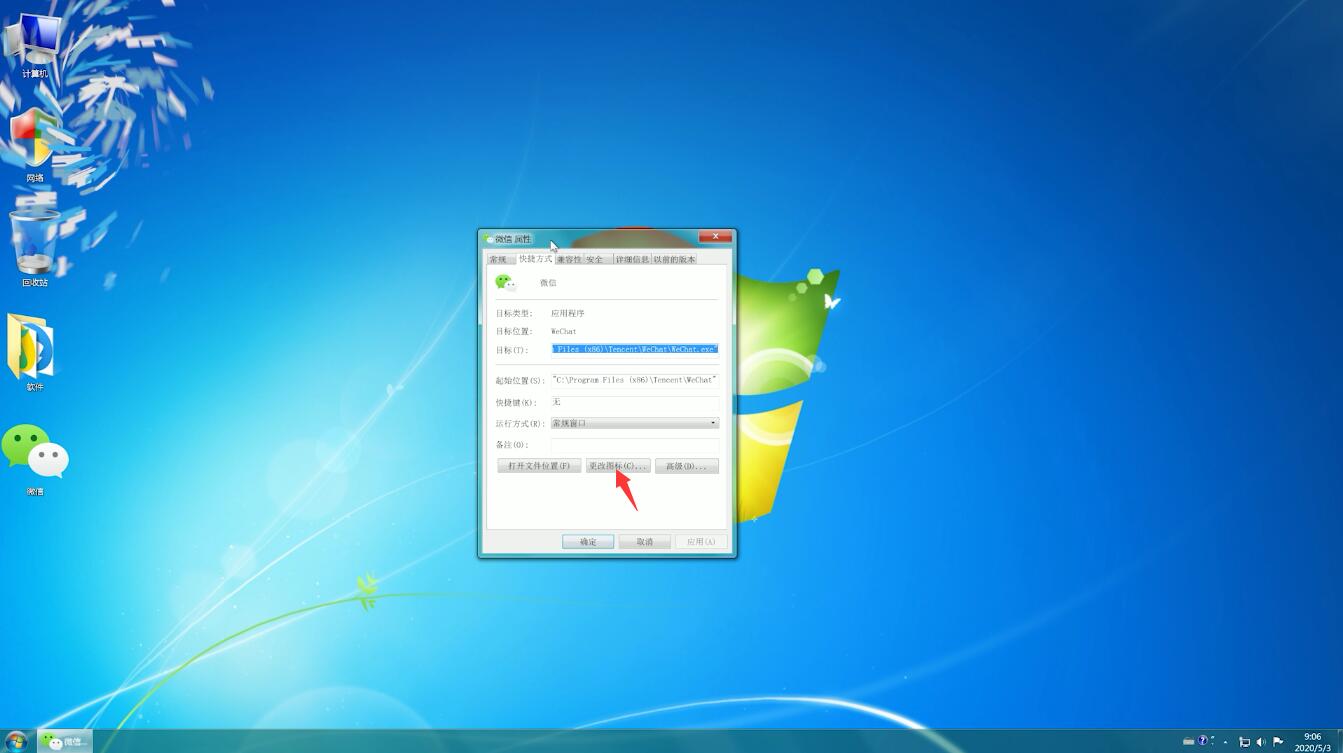The image size is (1343, 753).
Task: Click the Show desktop strip
Action: (x=1339, y=741)
